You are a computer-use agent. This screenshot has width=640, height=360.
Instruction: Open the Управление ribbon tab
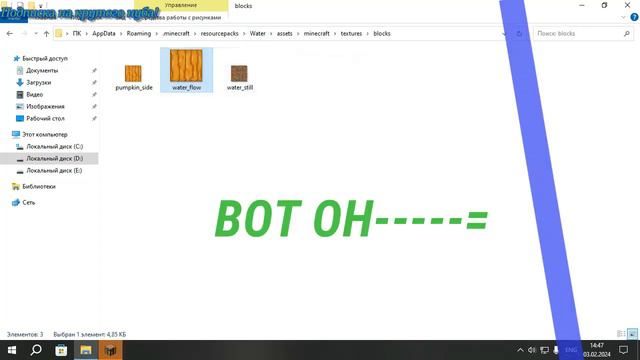[x=181, y=5]
